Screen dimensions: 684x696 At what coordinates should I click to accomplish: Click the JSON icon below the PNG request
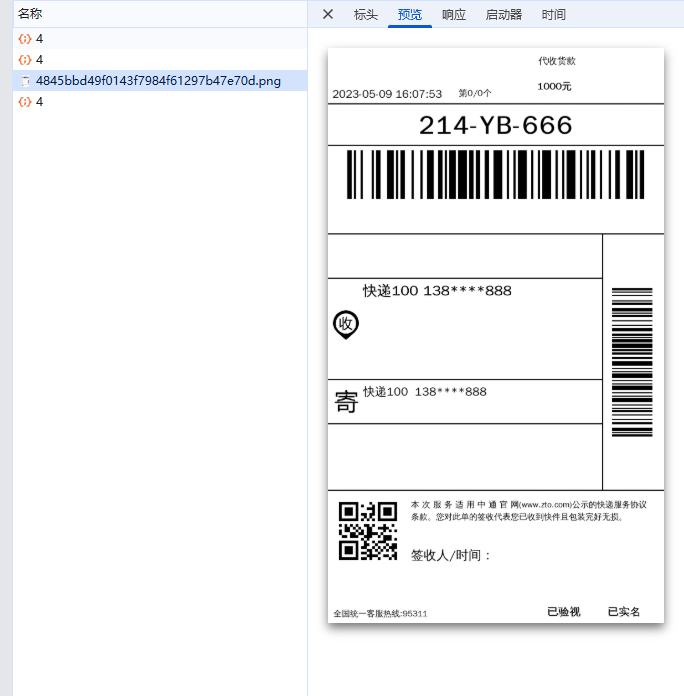coord(25,102)
